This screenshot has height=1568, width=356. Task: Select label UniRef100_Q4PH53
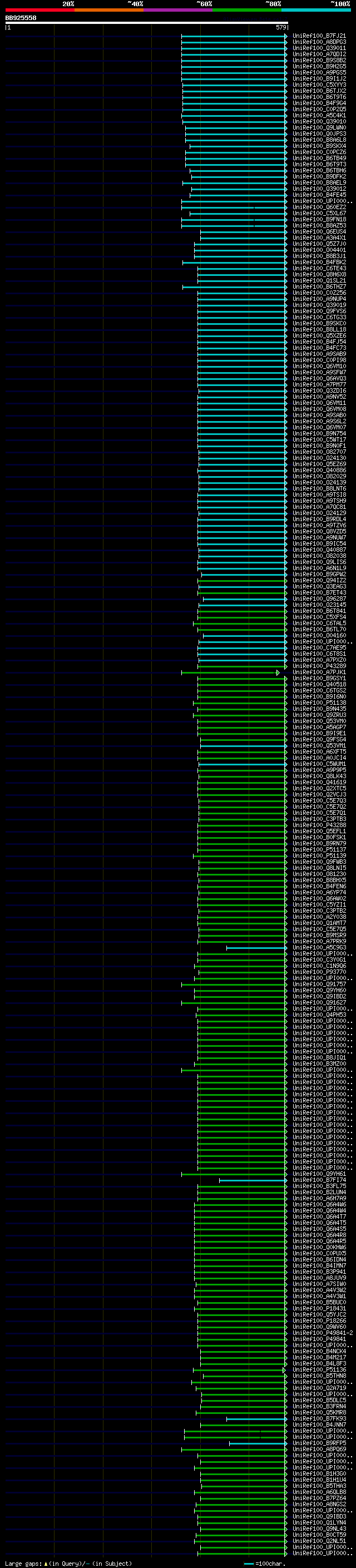coord(319,1015)
